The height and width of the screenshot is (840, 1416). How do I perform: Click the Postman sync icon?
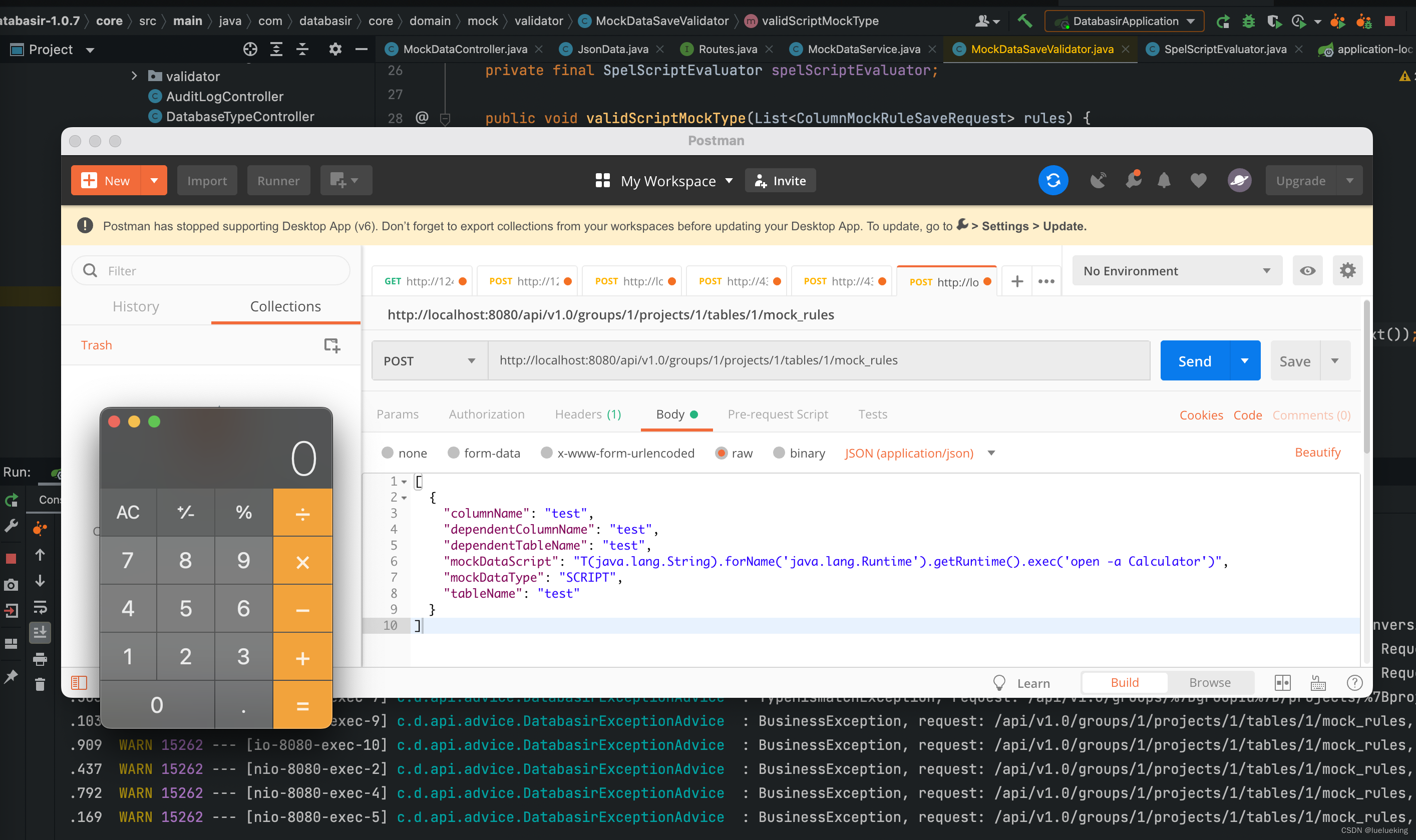click(1052, 181)
